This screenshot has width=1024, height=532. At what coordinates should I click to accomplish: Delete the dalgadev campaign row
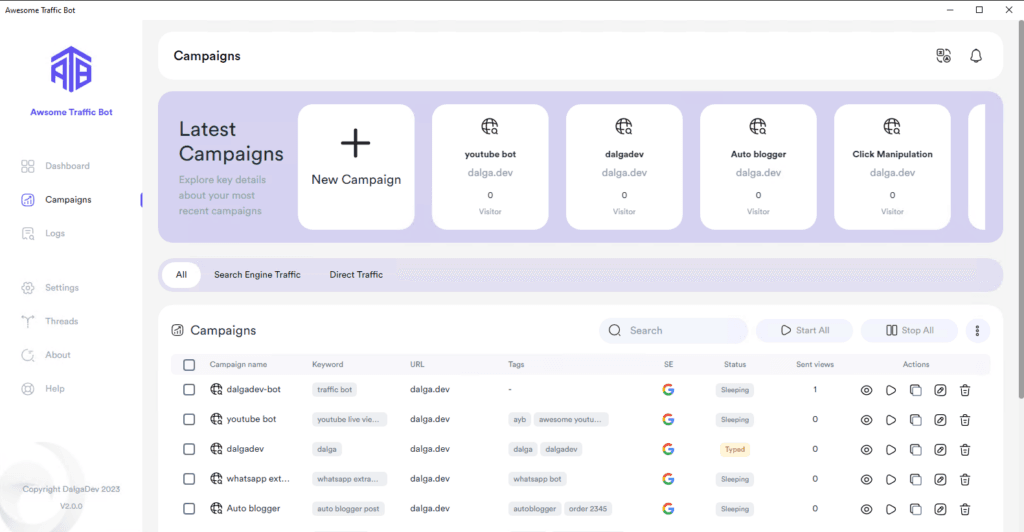[x=965, y=450]
